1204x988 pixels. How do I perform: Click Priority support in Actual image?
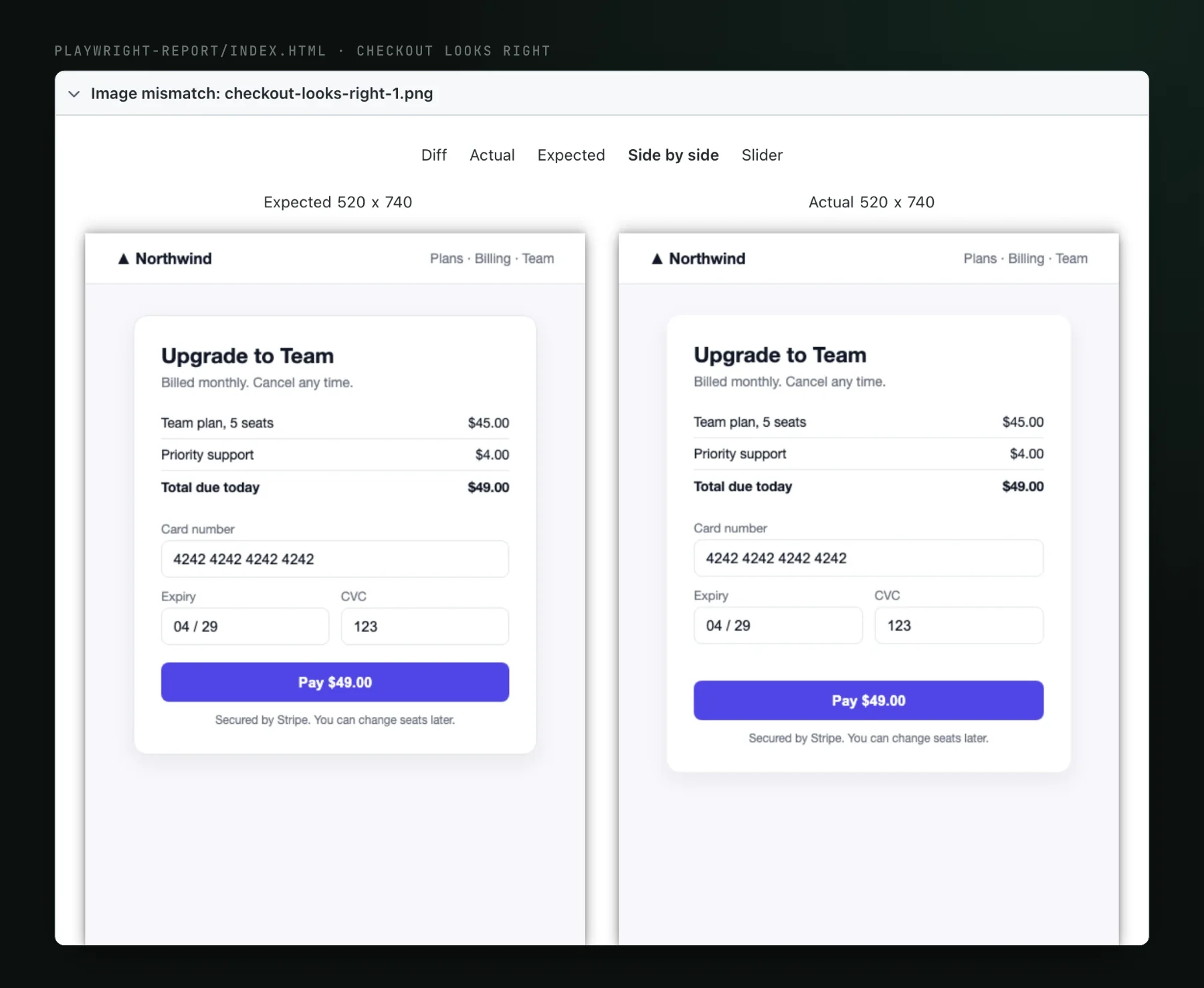[x=740, y=454]
